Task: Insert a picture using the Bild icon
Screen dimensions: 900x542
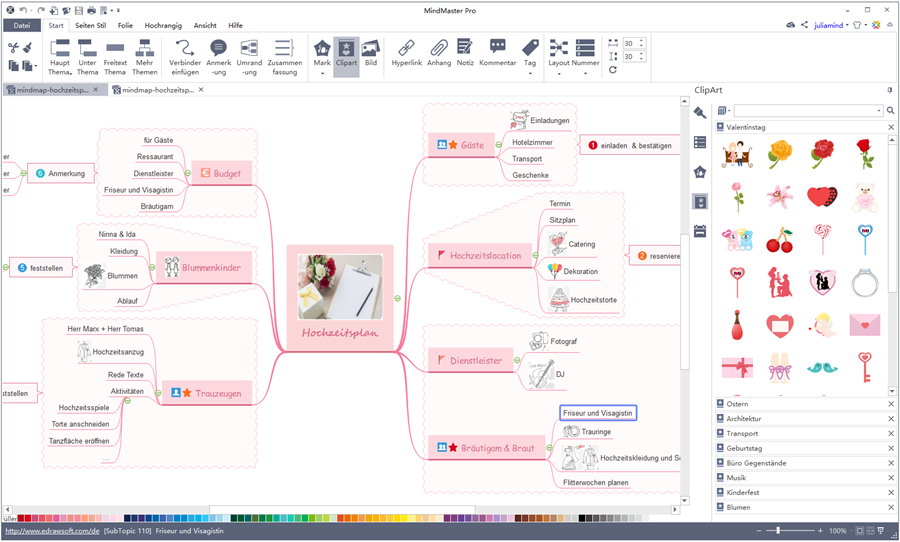Action: tap(371, 54)
